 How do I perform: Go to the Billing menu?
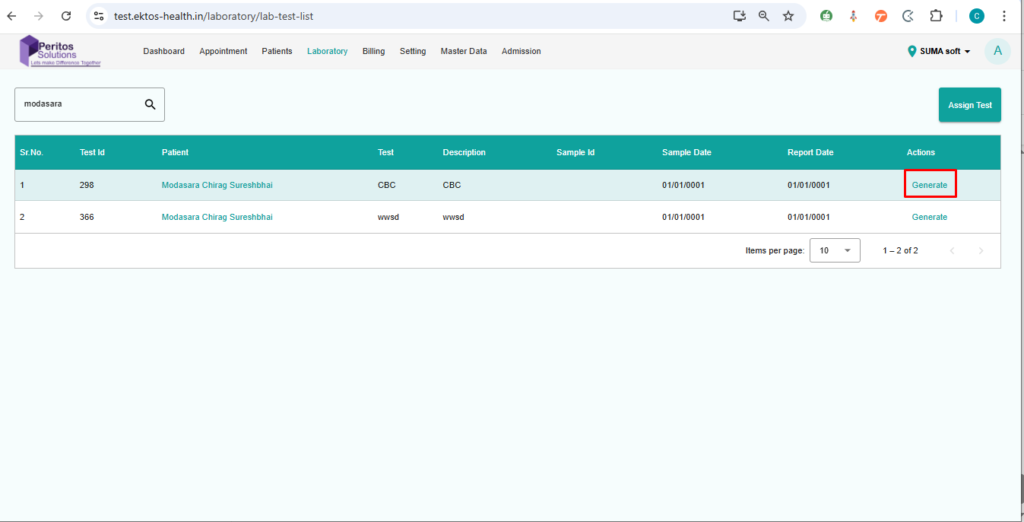pyautogui.click(x=373, y=51)
